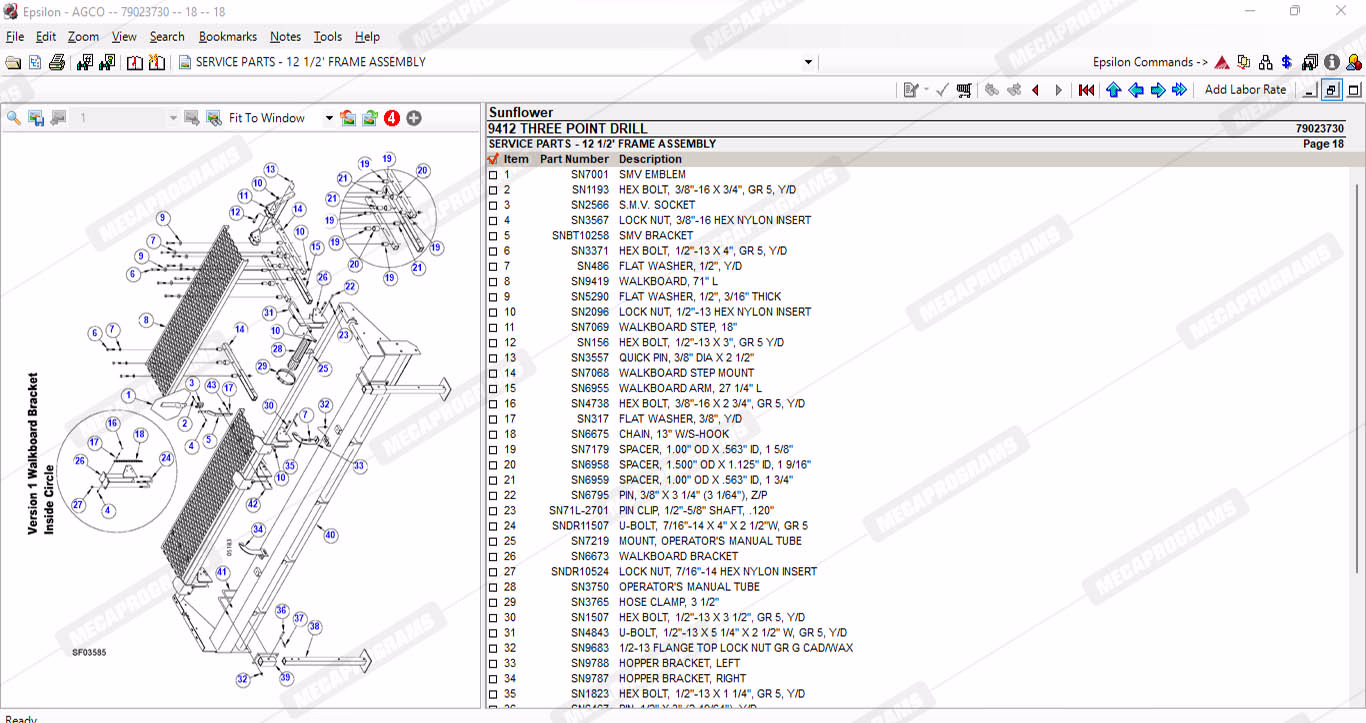The image size is (1366, 723).
Task: Open the Bookmarks menu
Action: click(227, 37)
